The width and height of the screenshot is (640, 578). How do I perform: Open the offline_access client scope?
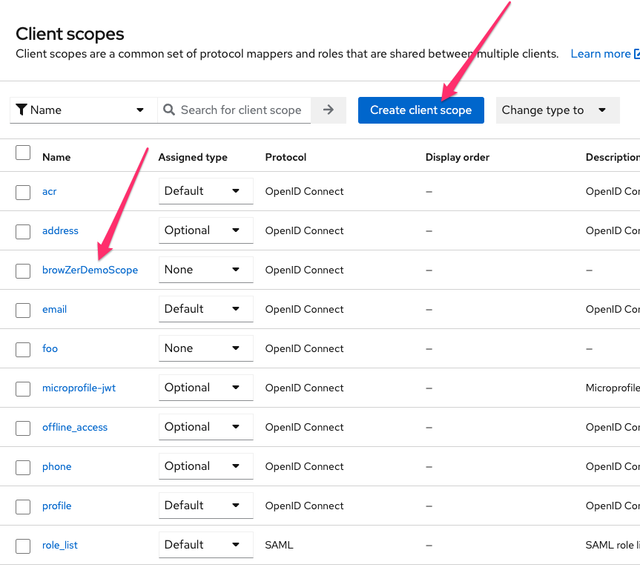click(x=75, y=427)
